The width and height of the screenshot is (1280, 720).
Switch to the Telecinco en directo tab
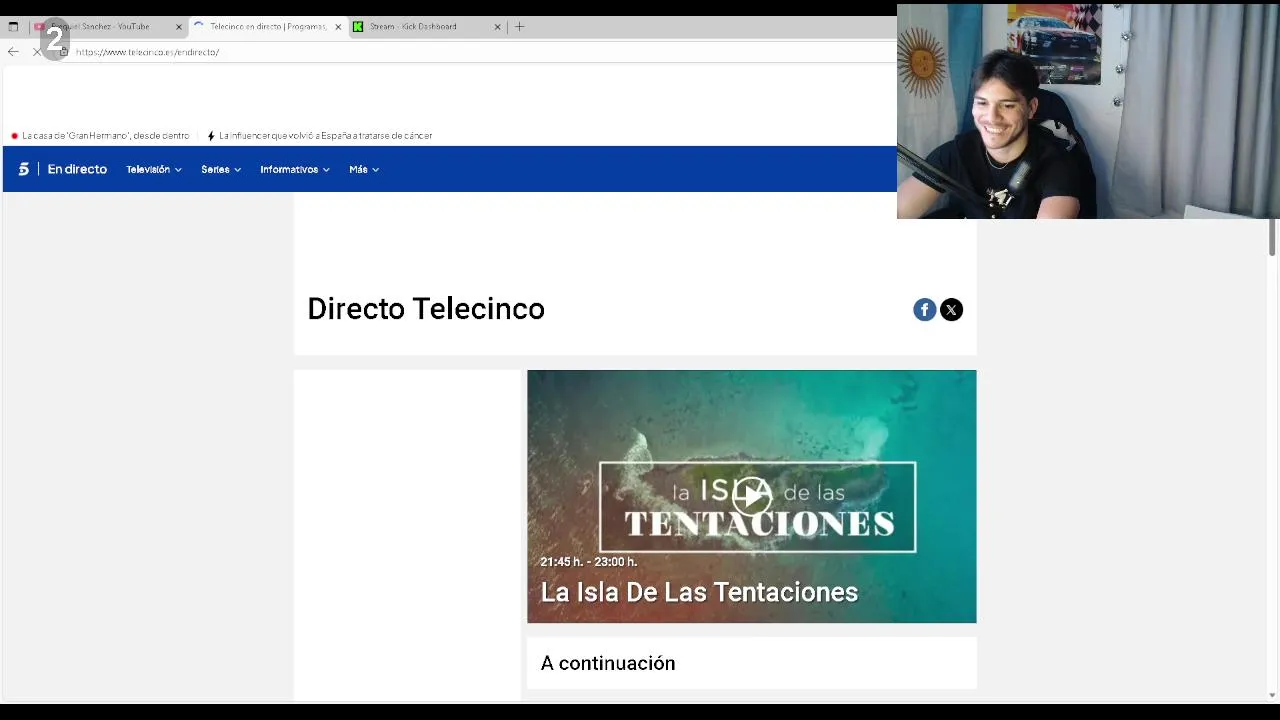point(267,27)
